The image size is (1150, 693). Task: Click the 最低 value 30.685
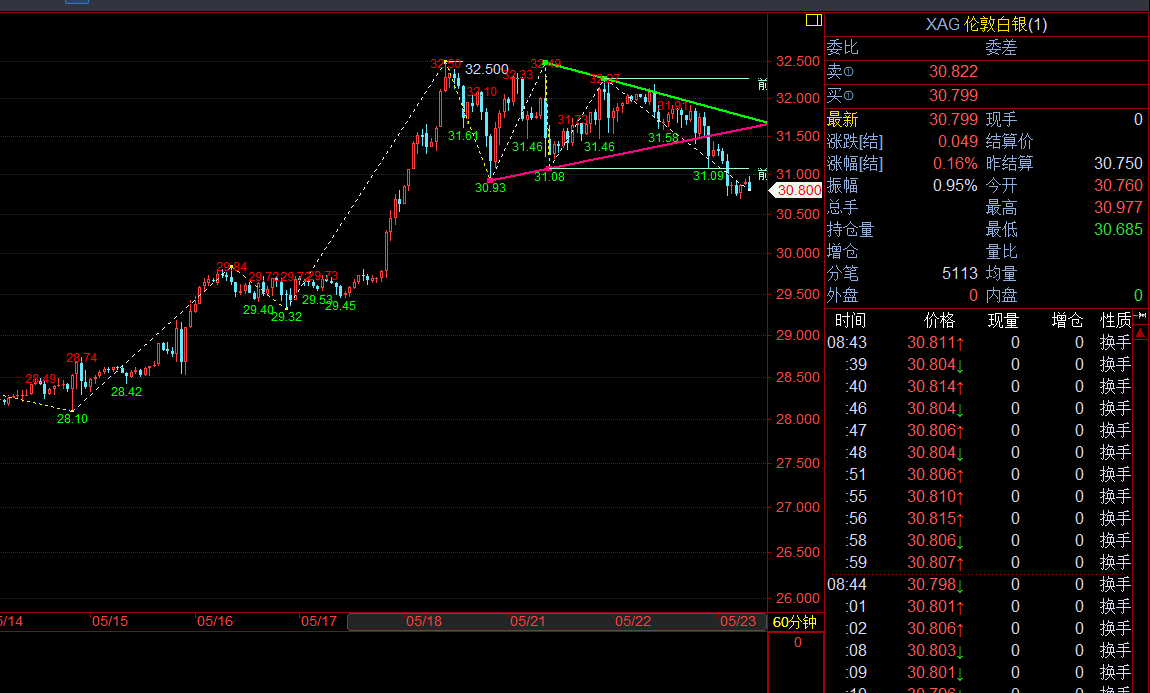[1118, 229]
